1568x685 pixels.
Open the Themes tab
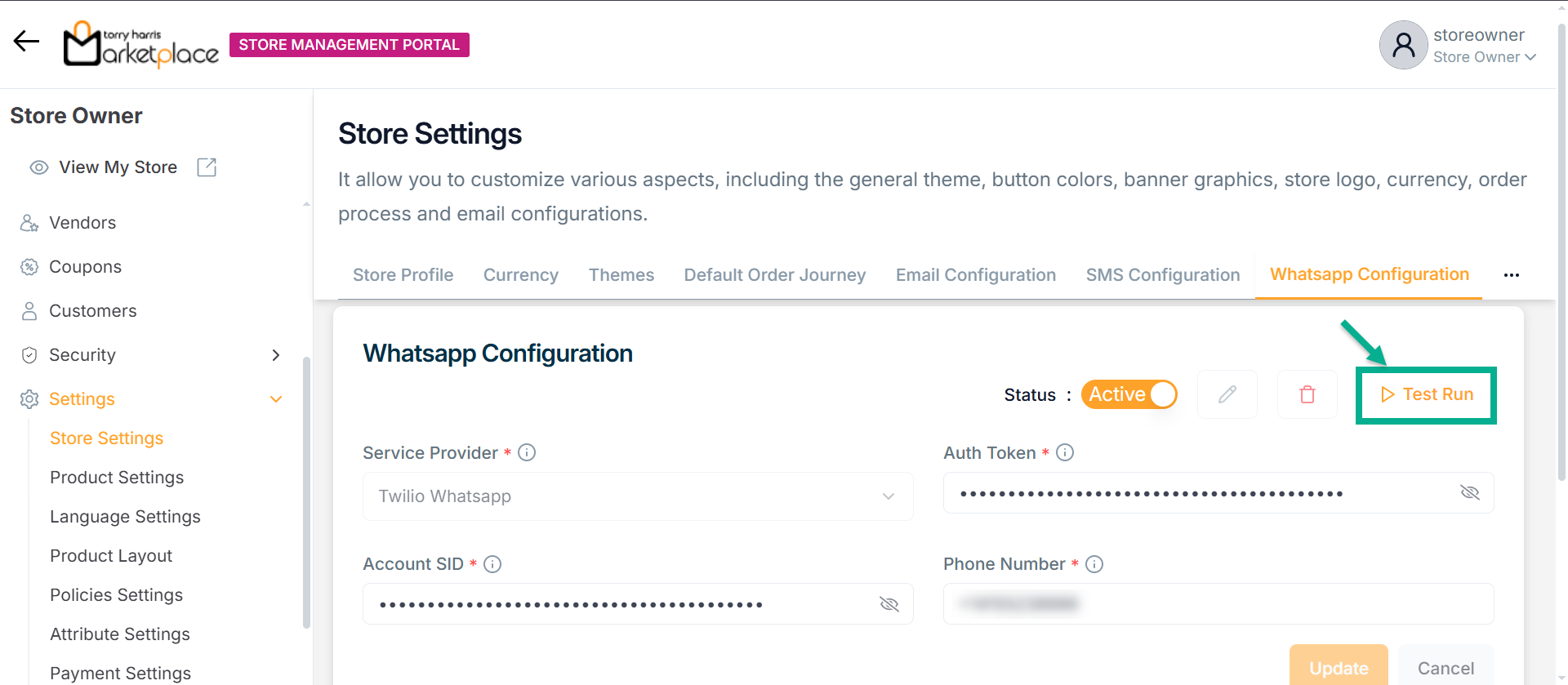tap(621, 275)
